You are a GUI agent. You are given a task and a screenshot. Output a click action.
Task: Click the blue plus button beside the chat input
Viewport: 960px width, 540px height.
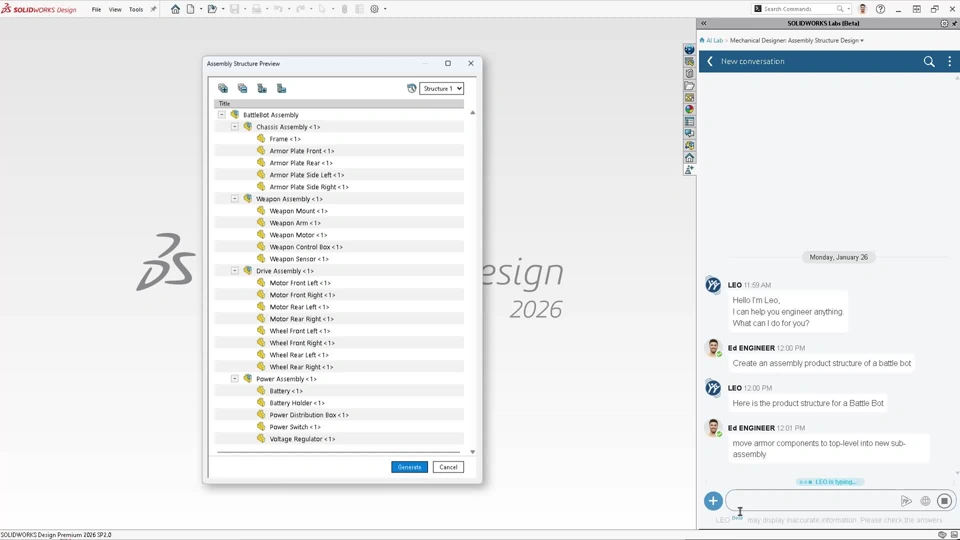click(713, 501)
